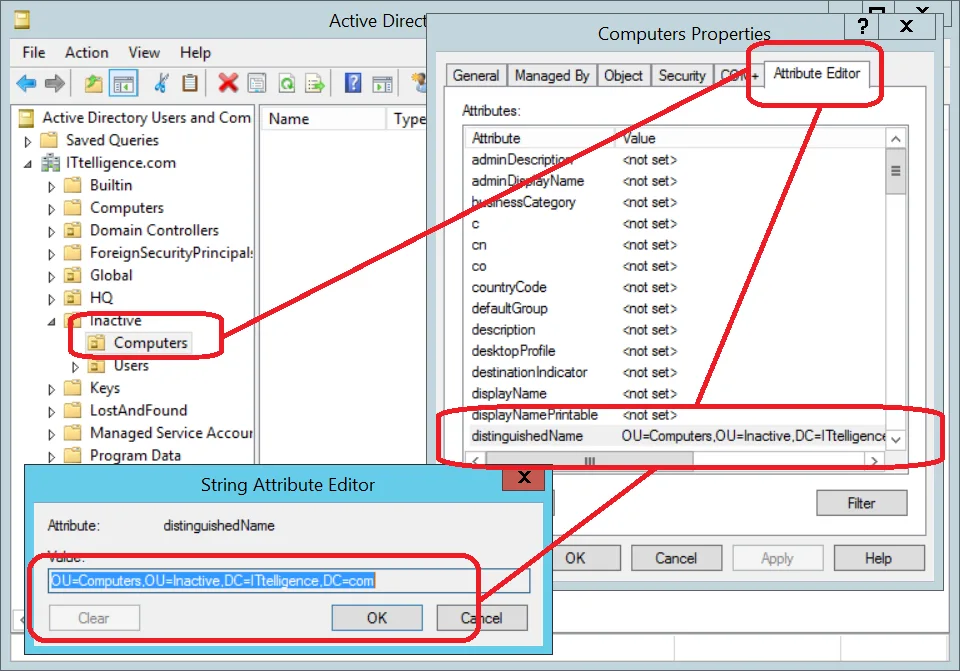Open the View menu
The height and width of the screenshot is (671, 960).
(144, 53)
